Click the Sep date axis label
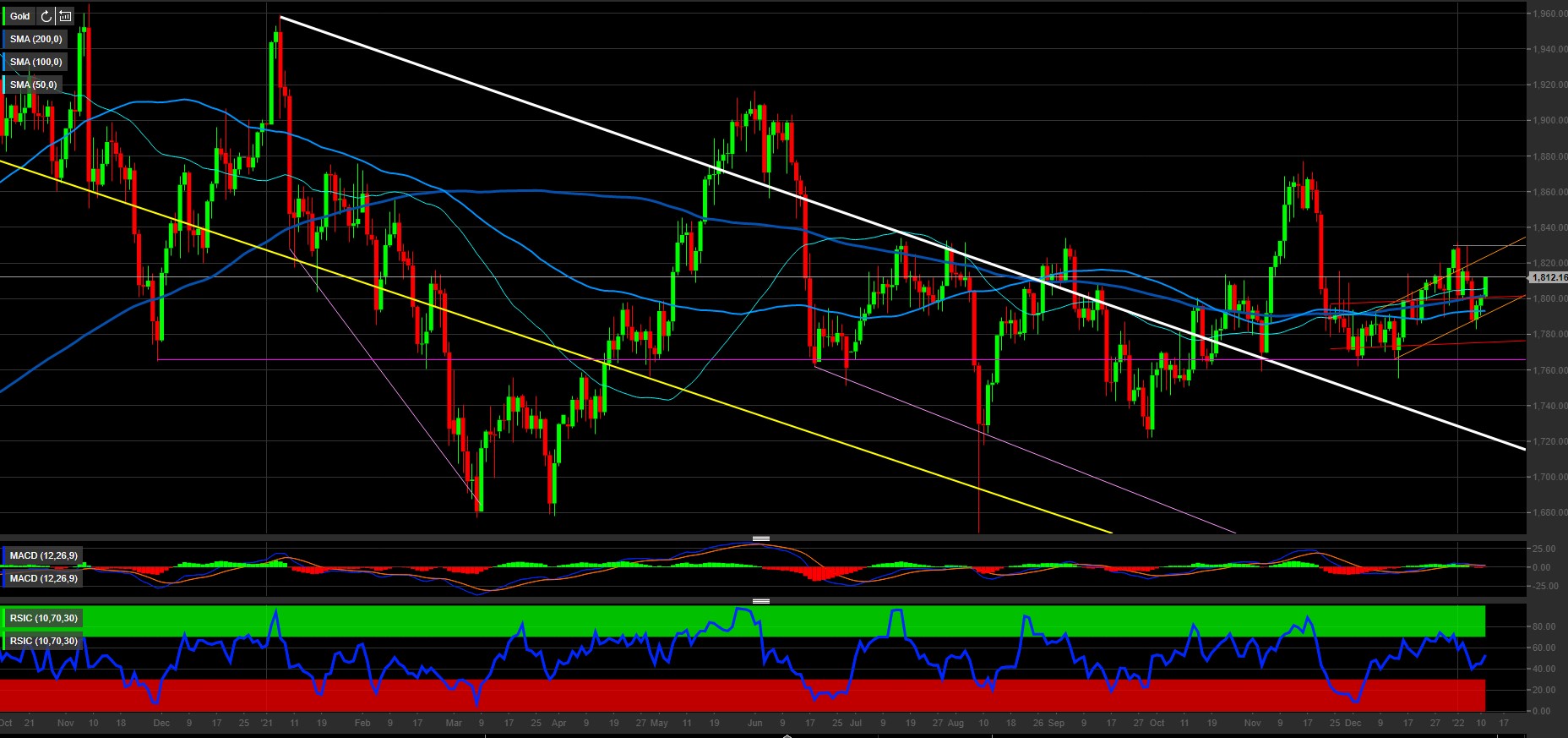The width and height of the screenshot is (1568, 738). point(1056,723)
